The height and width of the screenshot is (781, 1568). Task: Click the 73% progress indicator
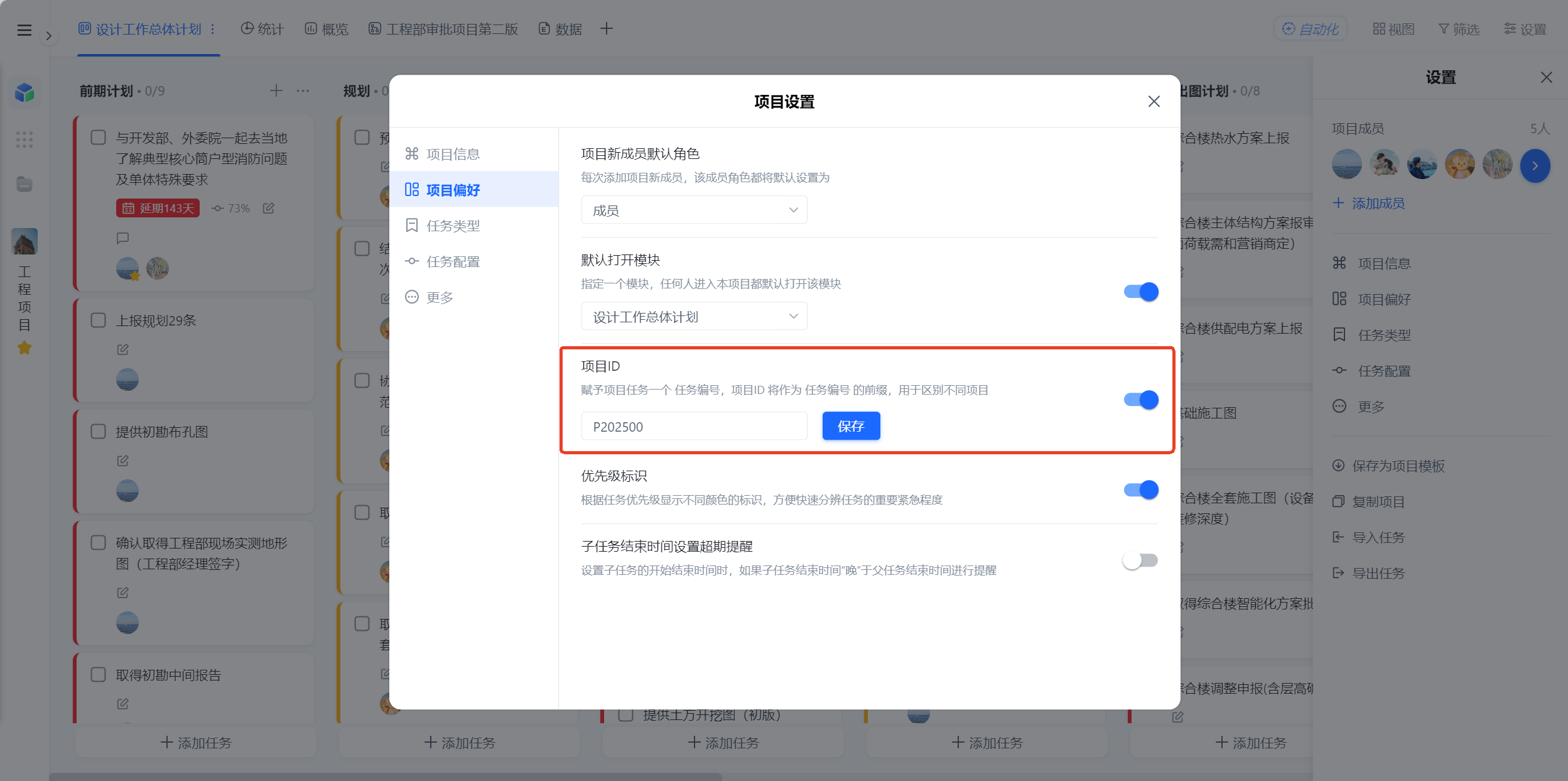[230, 208]
